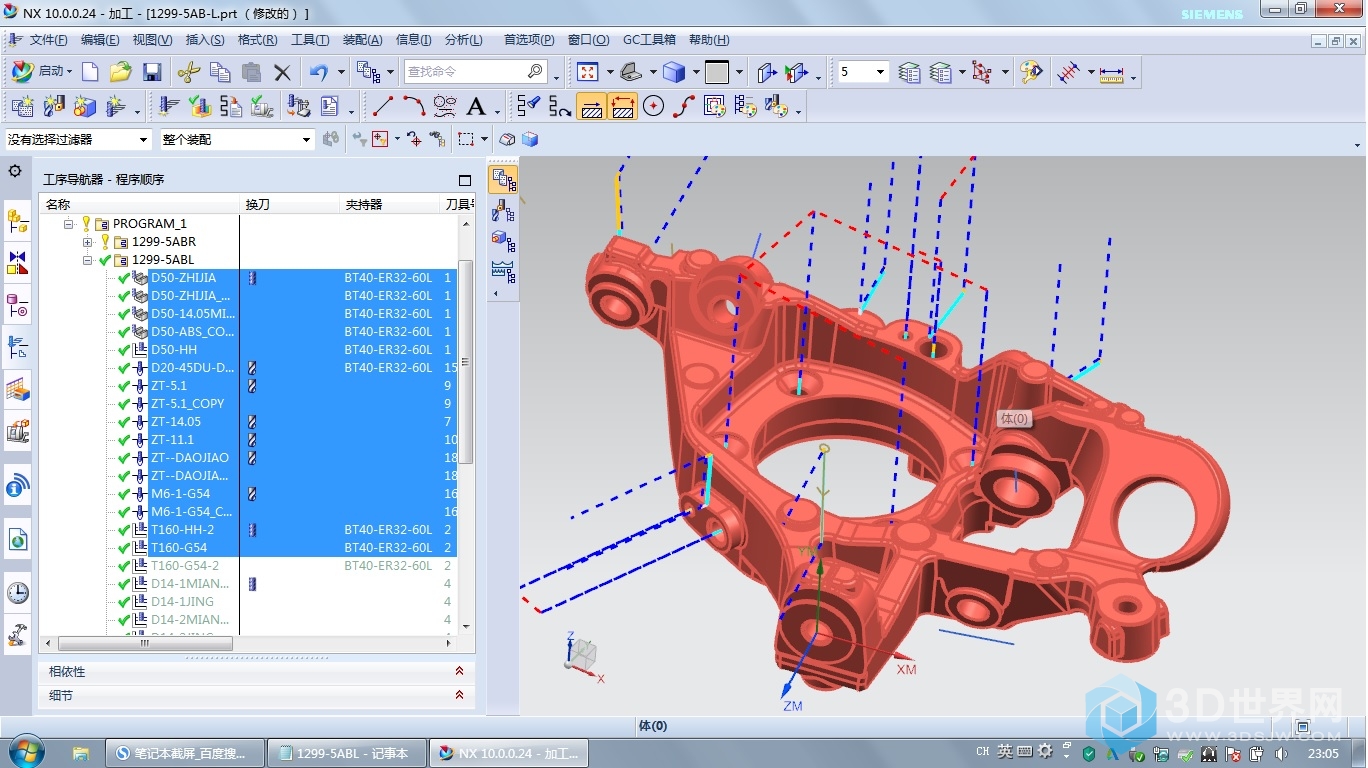Select the Arc drawing tool
The width and height of the screenshot is (1368, 768).
pyautogui.click(x=414, y=106)
